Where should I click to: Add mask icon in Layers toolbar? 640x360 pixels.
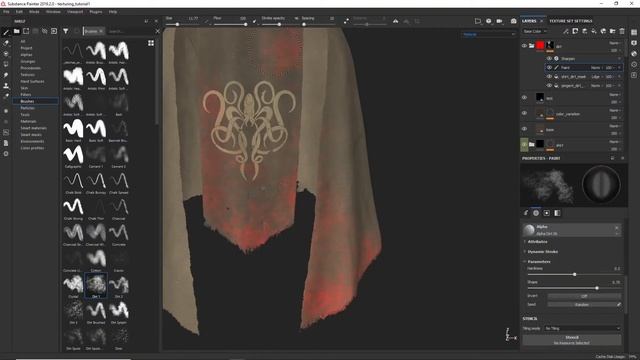575,31
